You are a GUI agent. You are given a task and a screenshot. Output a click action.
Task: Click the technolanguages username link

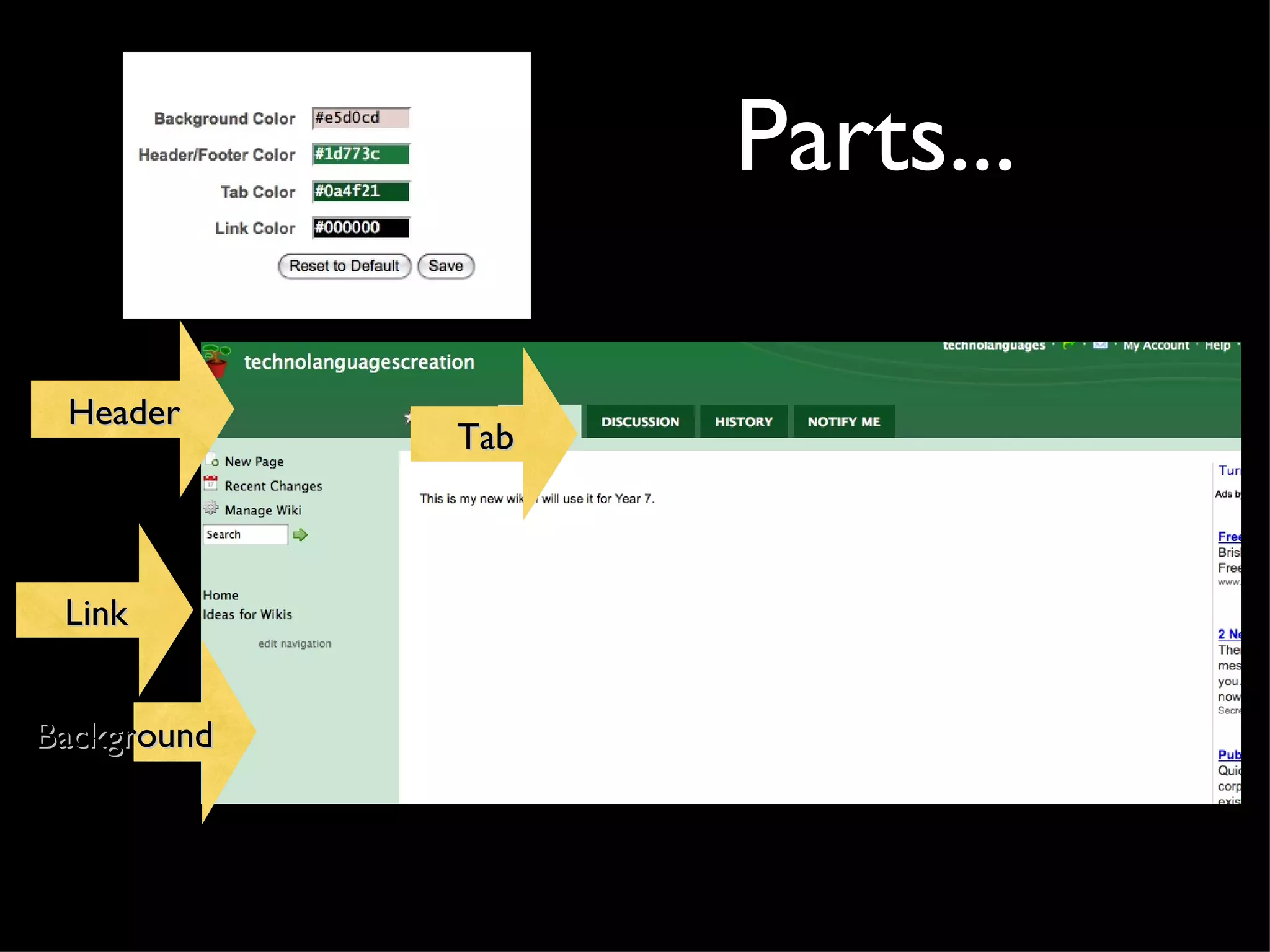994,345
